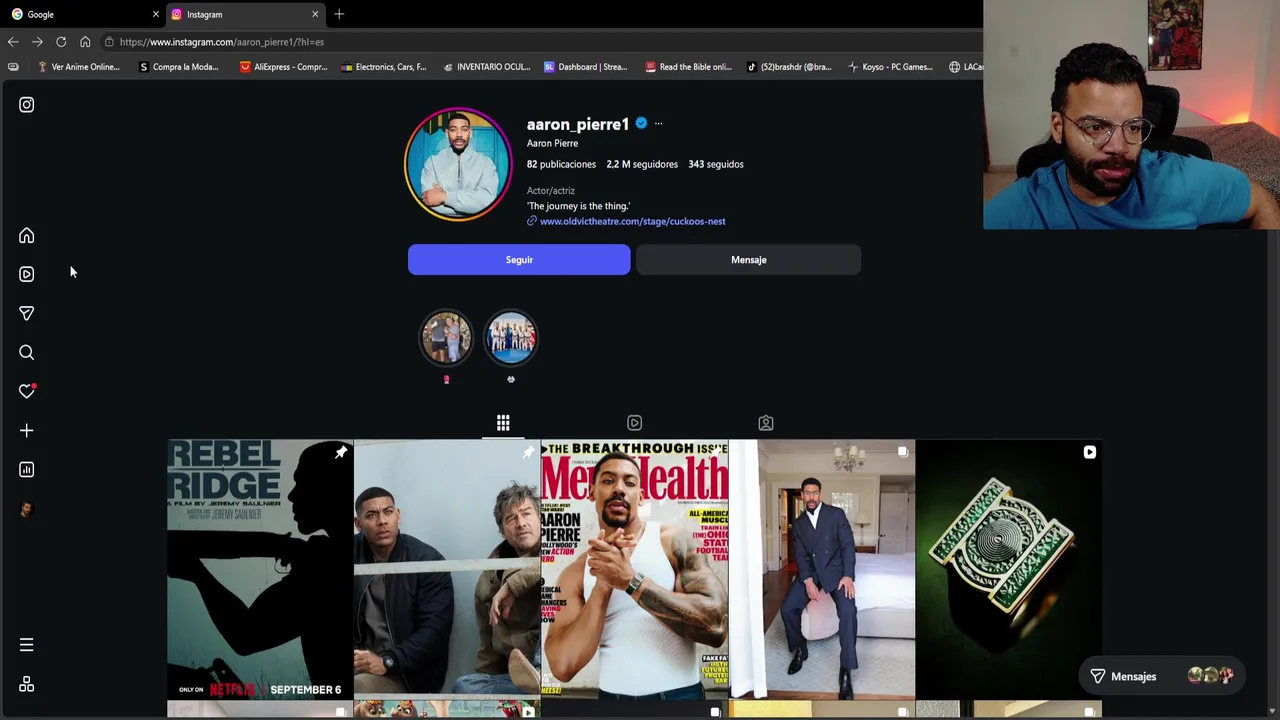Open profile options three-dots menu
Viewport: 1280px width, 720px height.
click(658, 124)
